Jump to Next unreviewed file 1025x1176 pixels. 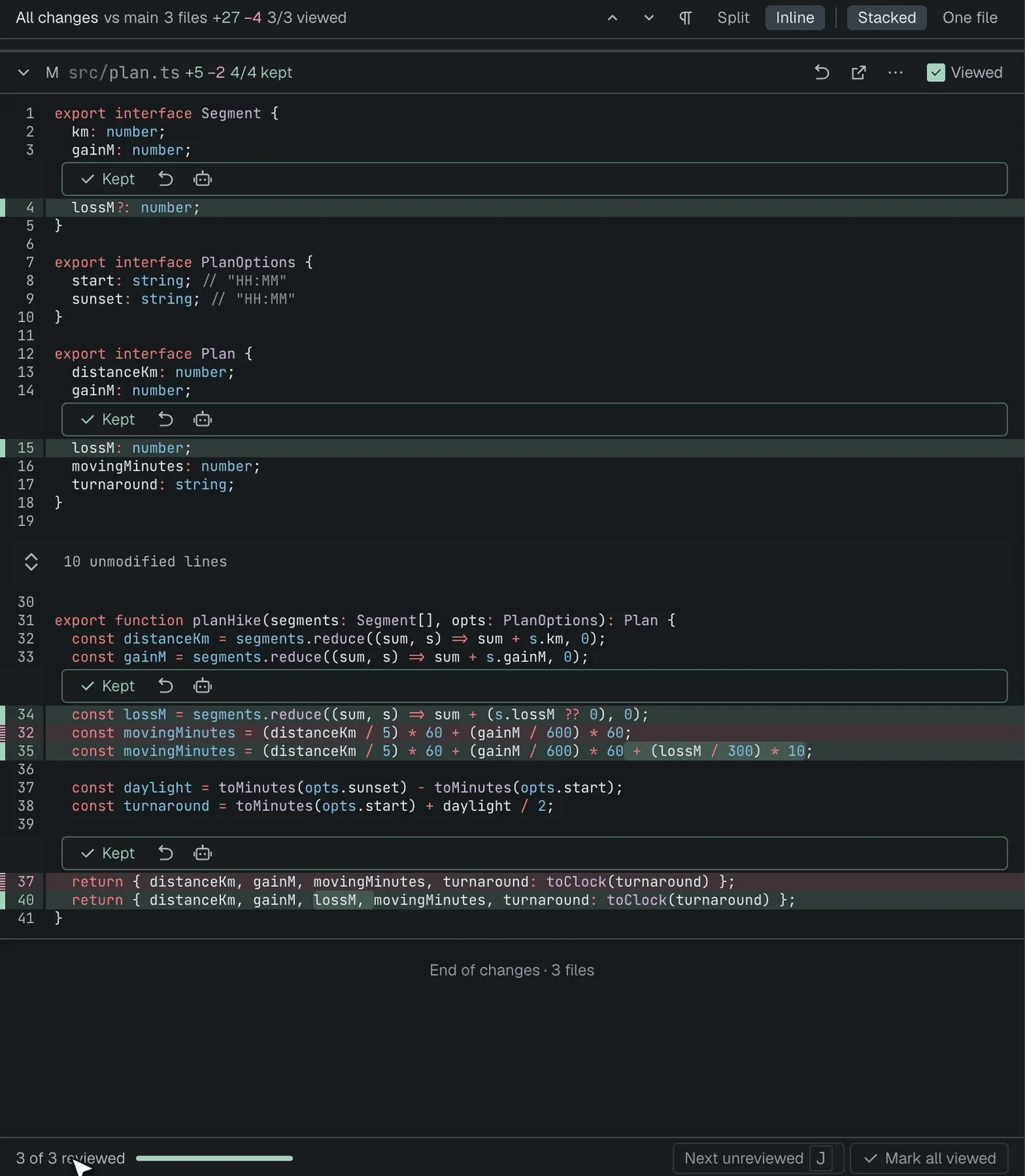point(758,1158)
